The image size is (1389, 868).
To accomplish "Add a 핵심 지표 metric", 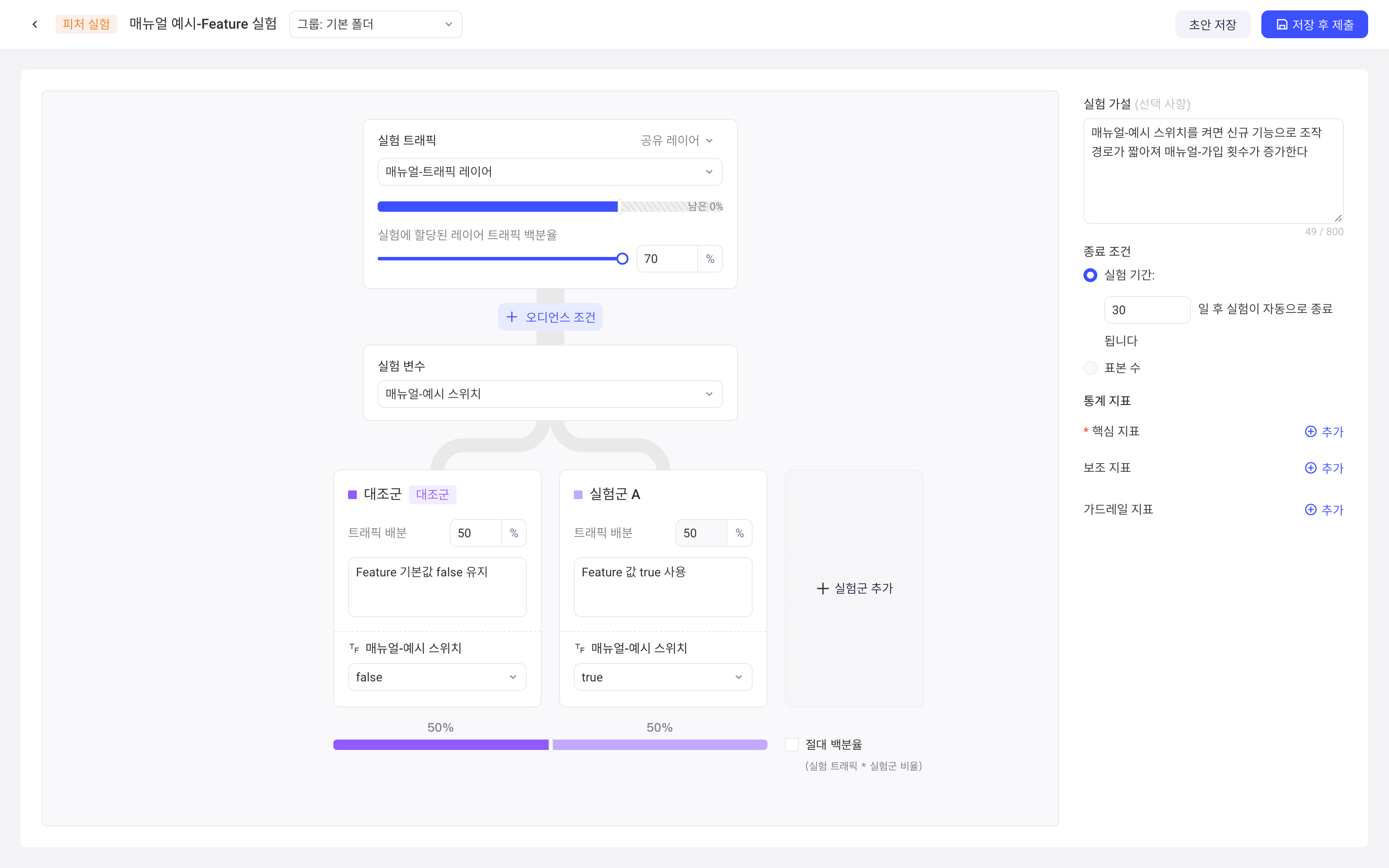I will click(x=1323, y=431).
